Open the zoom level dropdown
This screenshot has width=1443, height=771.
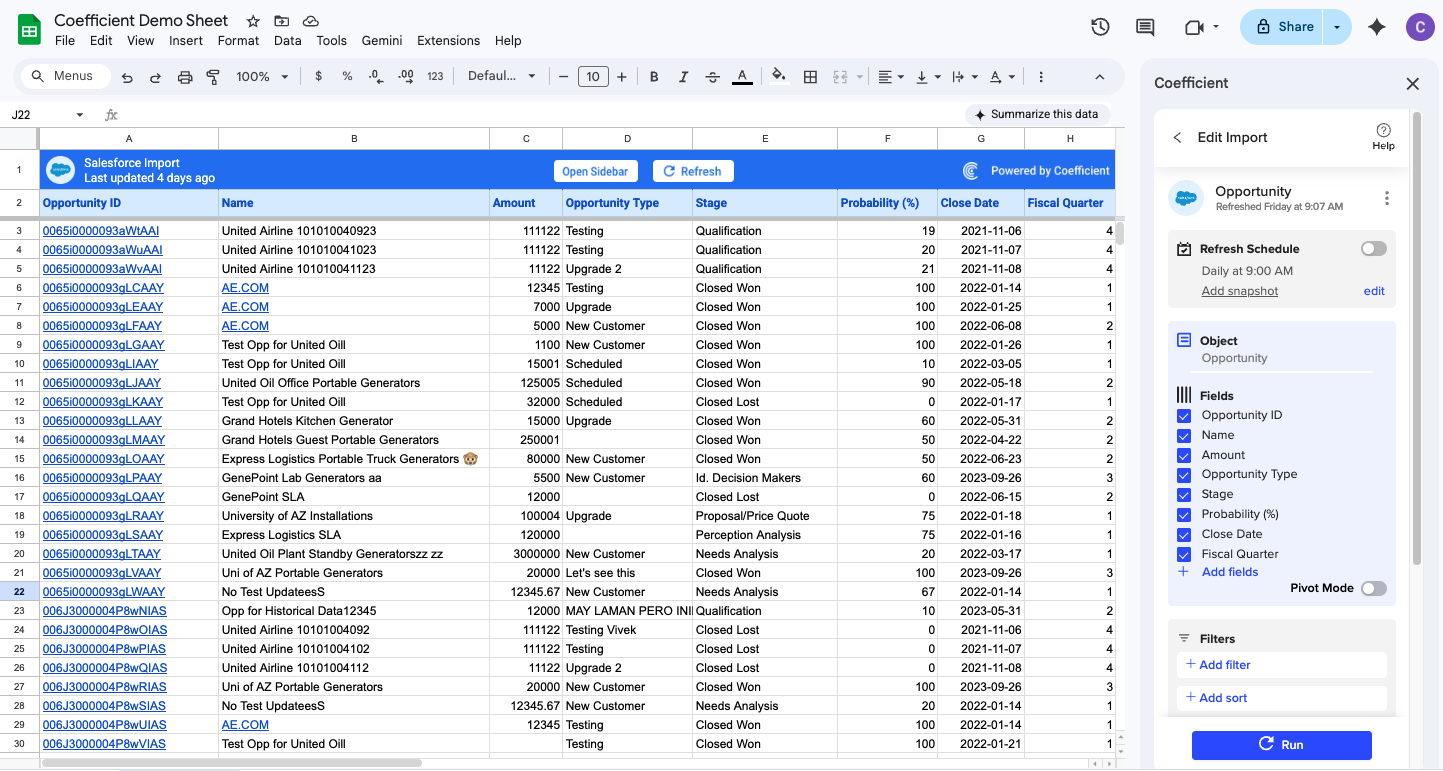265,75
